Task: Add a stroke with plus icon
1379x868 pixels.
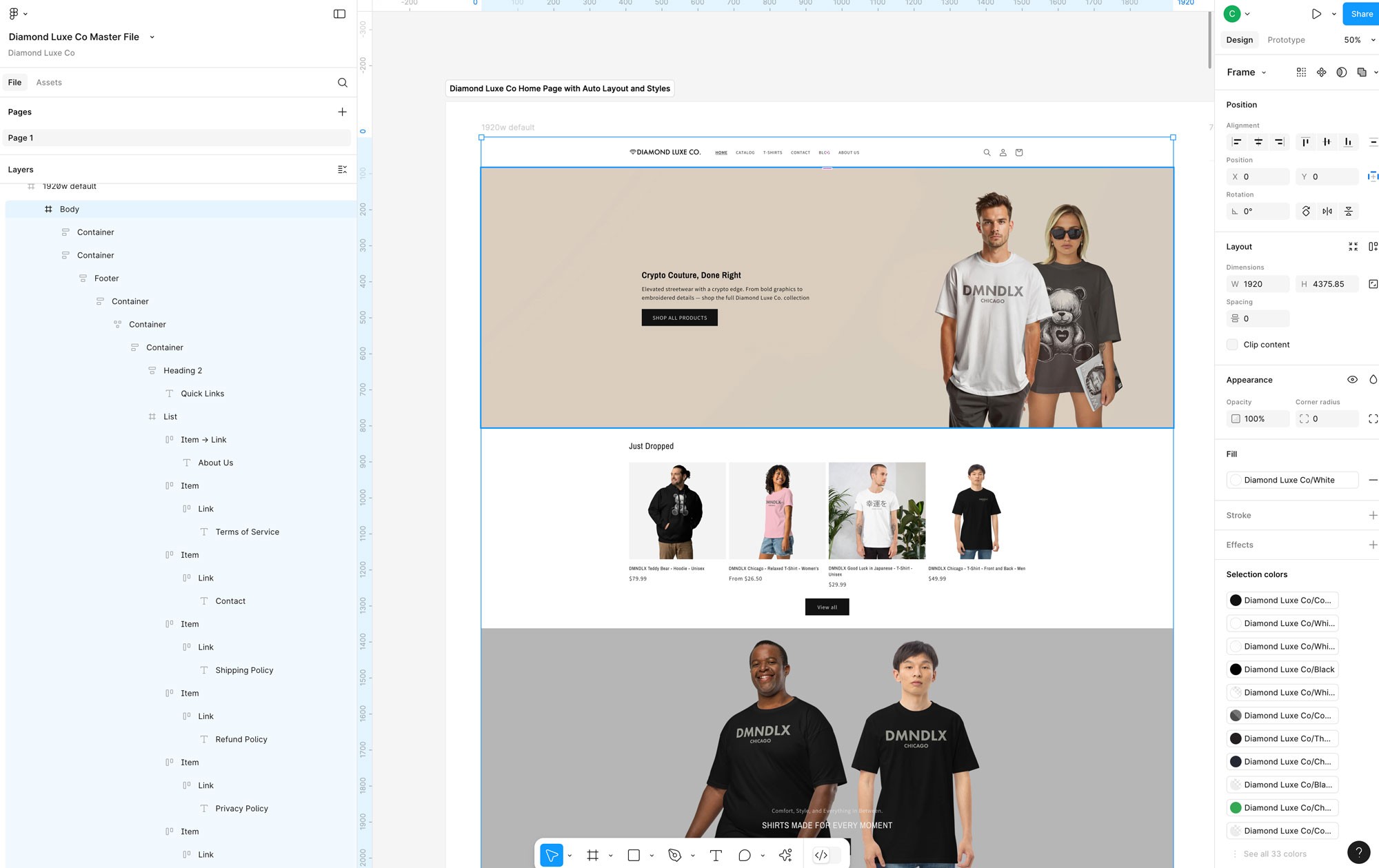Action: (x=1373, y=516)
